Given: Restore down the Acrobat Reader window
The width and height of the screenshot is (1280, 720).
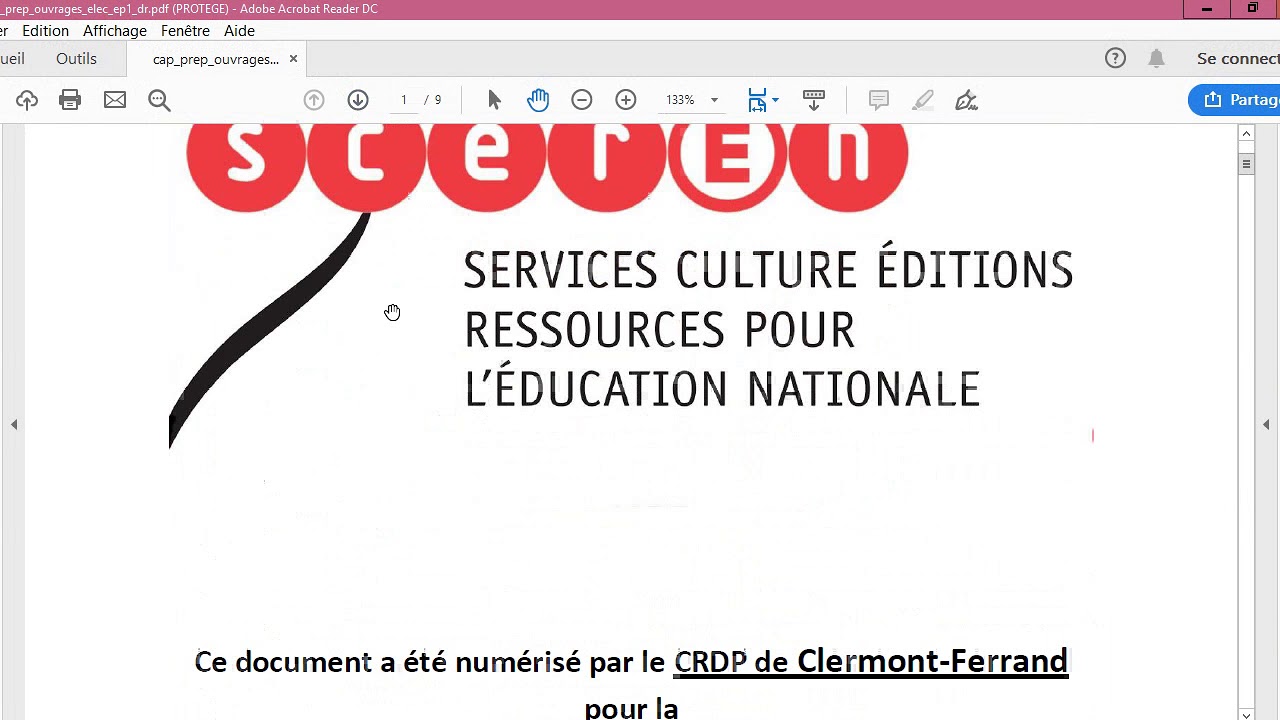Looking at the screenshot, I should [x=1252, y=9].
